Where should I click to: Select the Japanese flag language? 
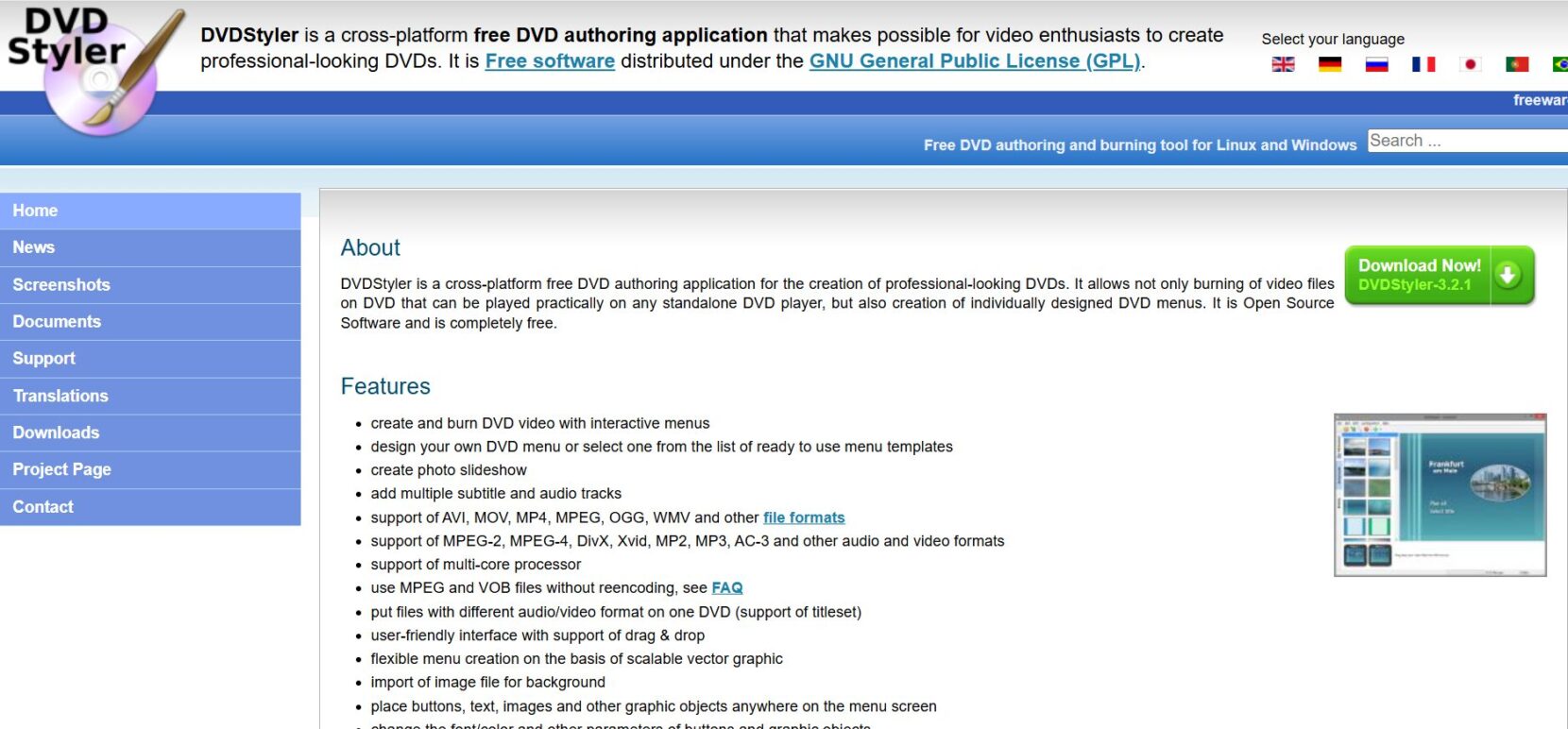(x=1470, y=64)
